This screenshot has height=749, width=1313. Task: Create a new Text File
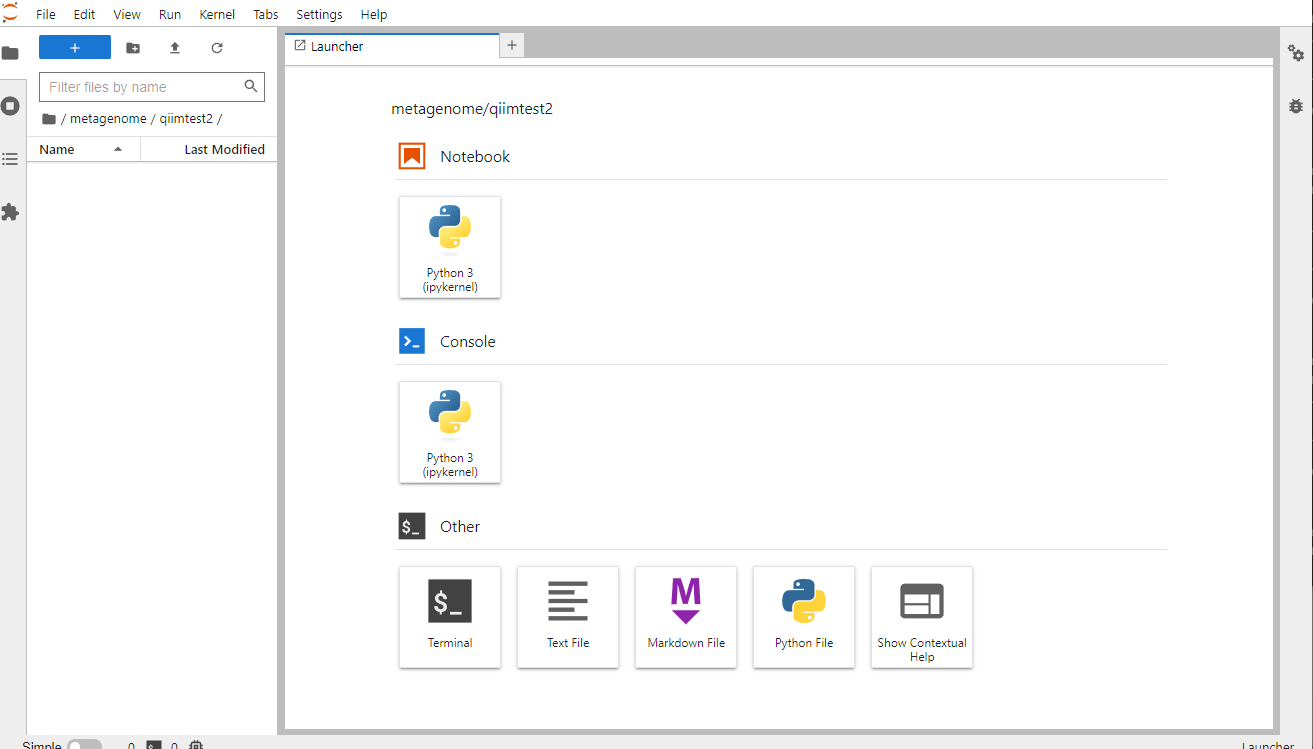[x=568, y=617]
